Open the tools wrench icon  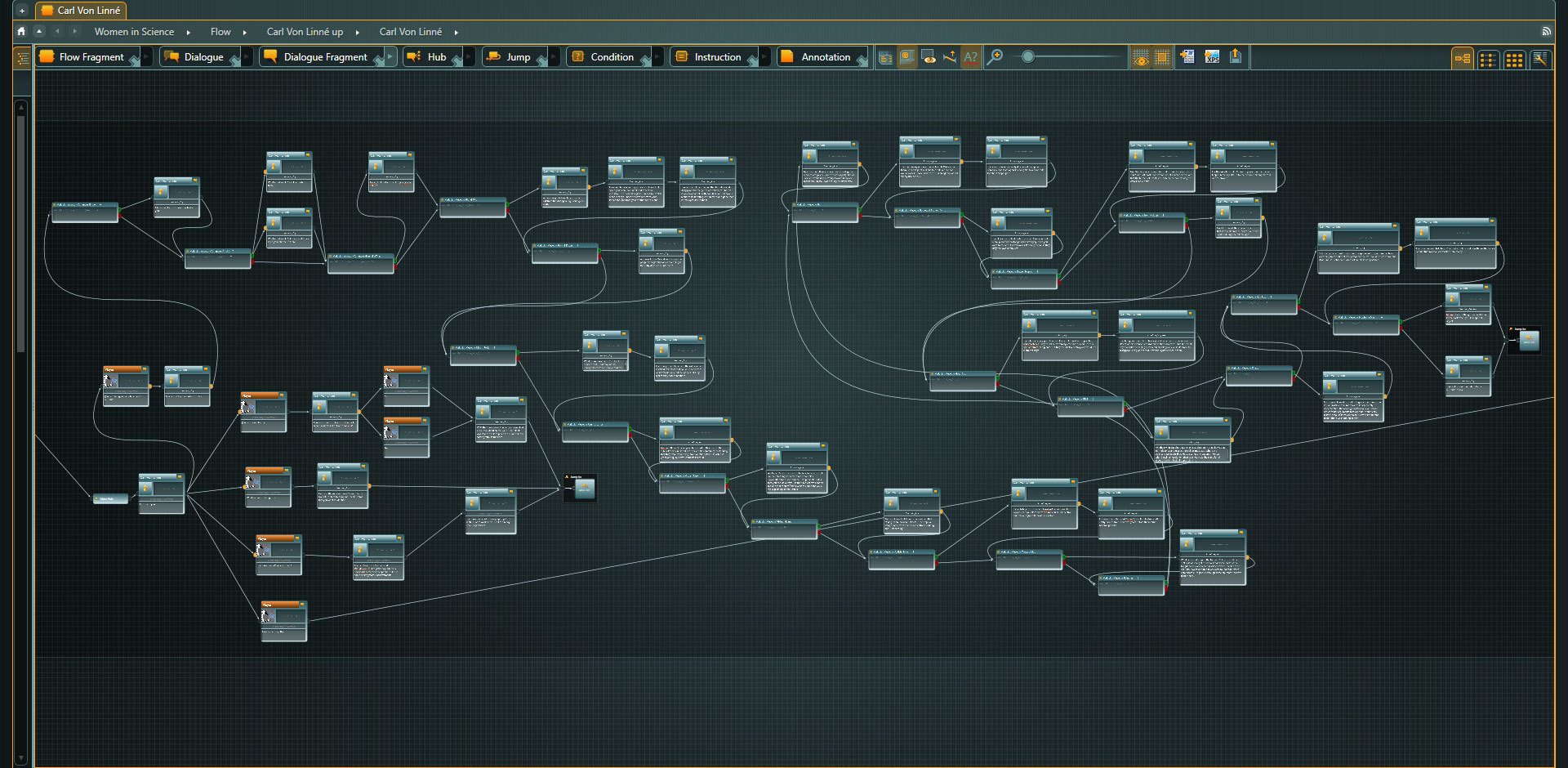tap(1540, 59)
